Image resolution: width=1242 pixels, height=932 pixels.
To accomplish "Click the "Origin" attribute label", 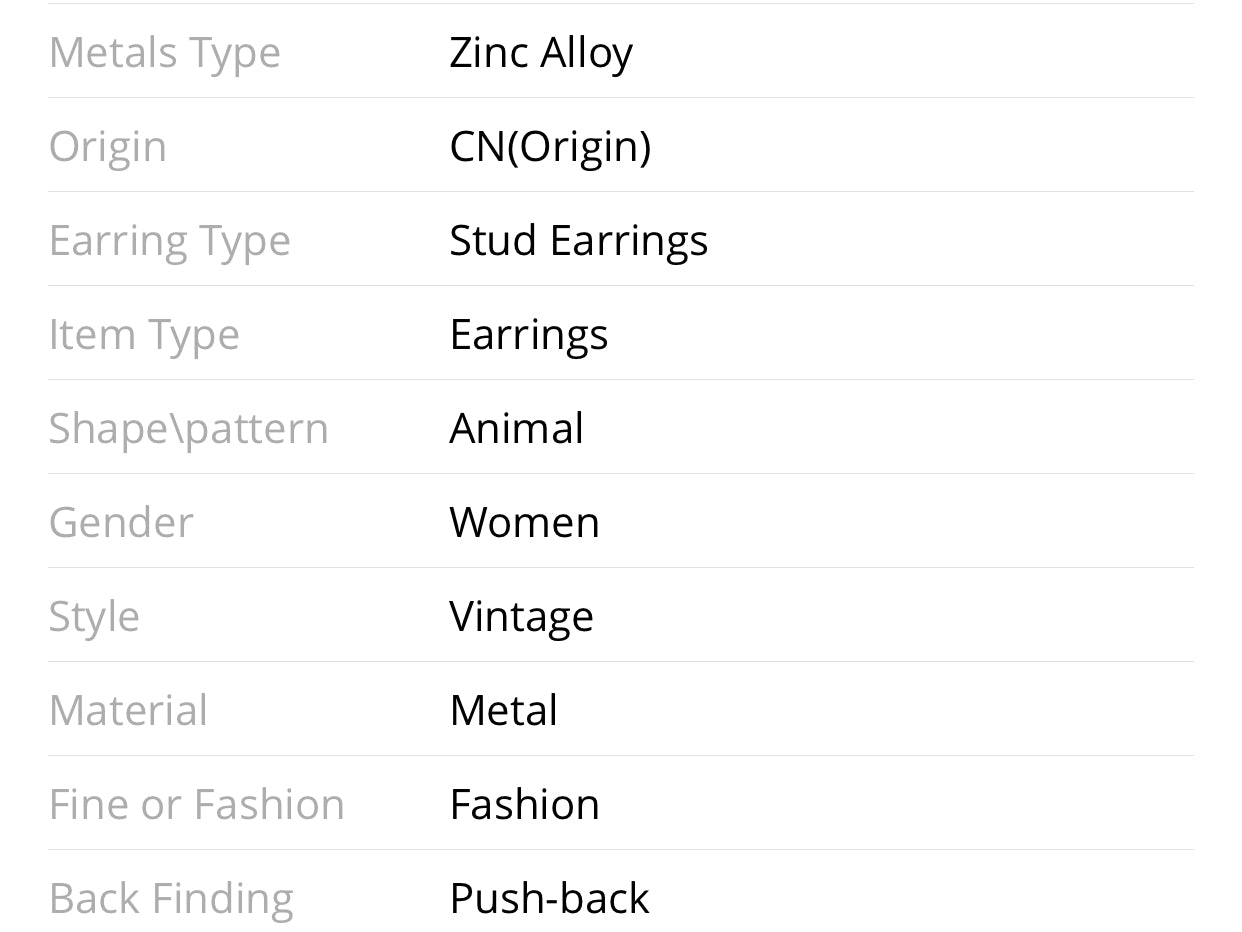I will 107,147.
